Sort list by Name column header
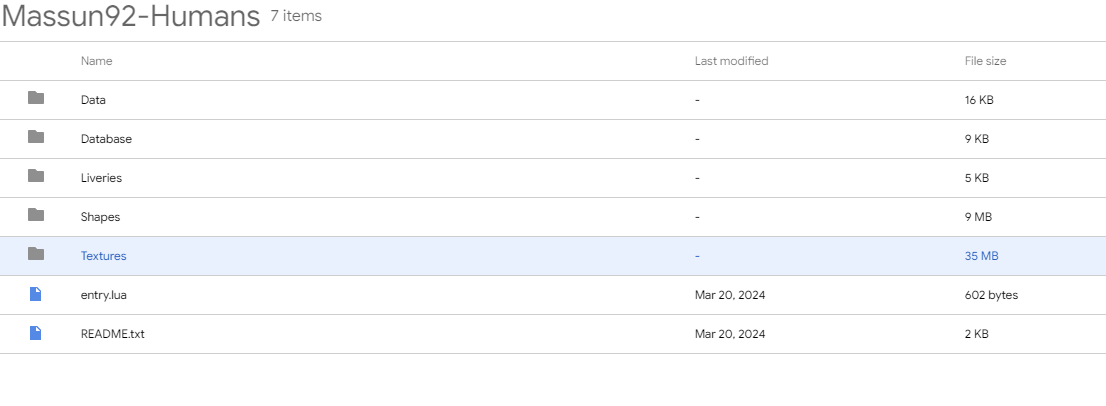1106x406 pixels. click(97, 61)
